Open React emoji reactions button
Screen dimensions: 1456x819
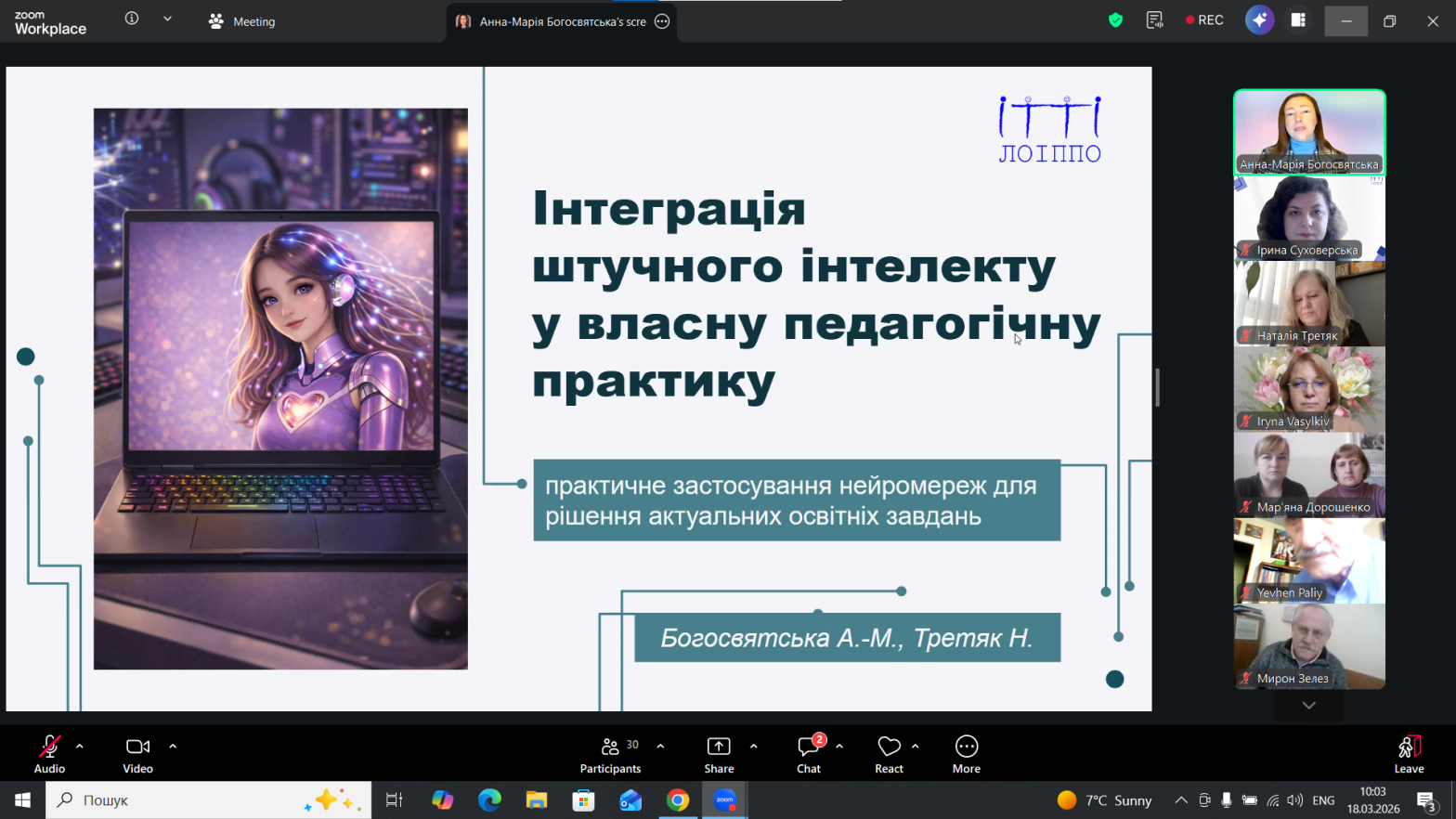(889, 753)
